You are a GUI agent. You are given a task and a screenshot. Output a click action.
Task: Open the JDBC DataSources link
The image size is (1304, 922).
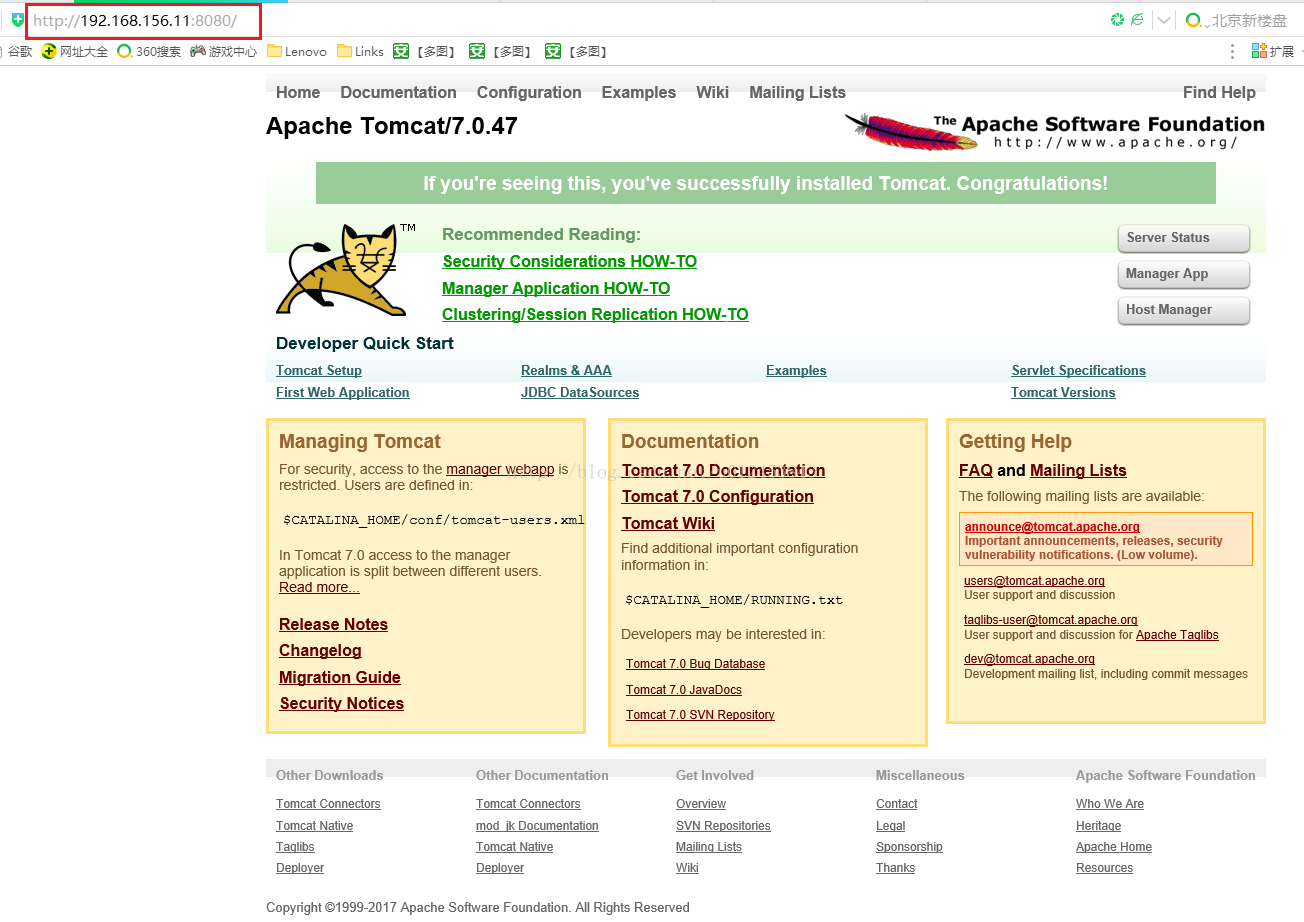tap(580, 392)
